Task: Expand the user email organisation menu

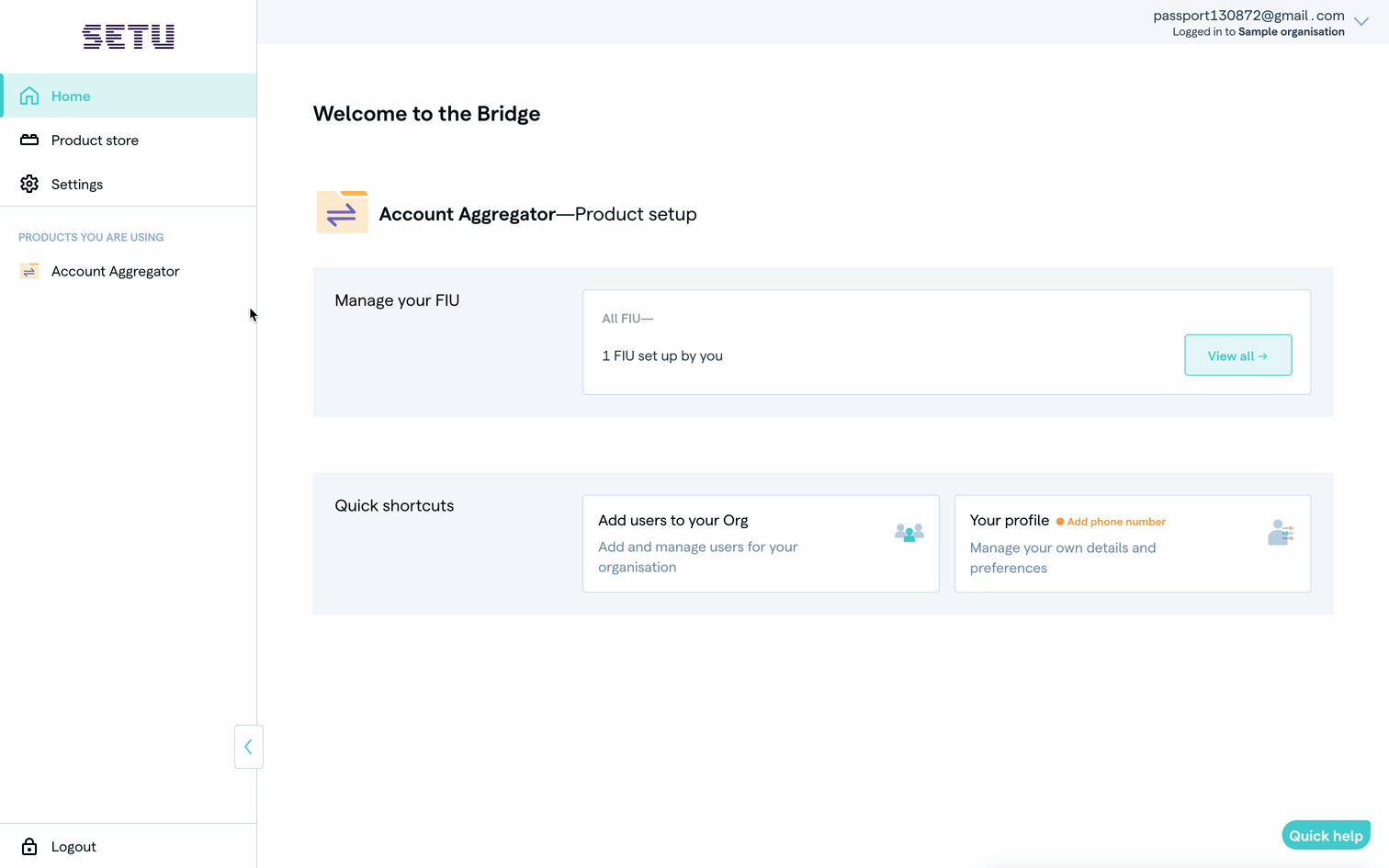Action: [x=1248, y=23]
